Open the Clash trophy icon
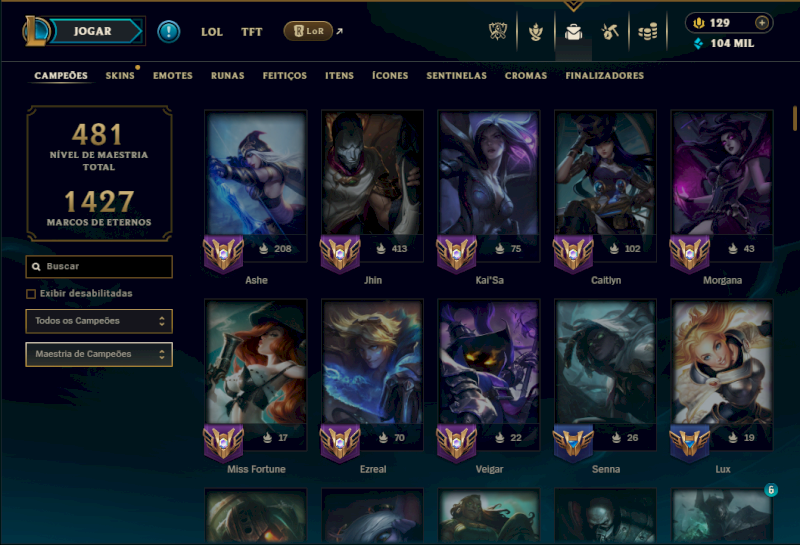This screenshot has height=545, width=800. pos(497,32)
